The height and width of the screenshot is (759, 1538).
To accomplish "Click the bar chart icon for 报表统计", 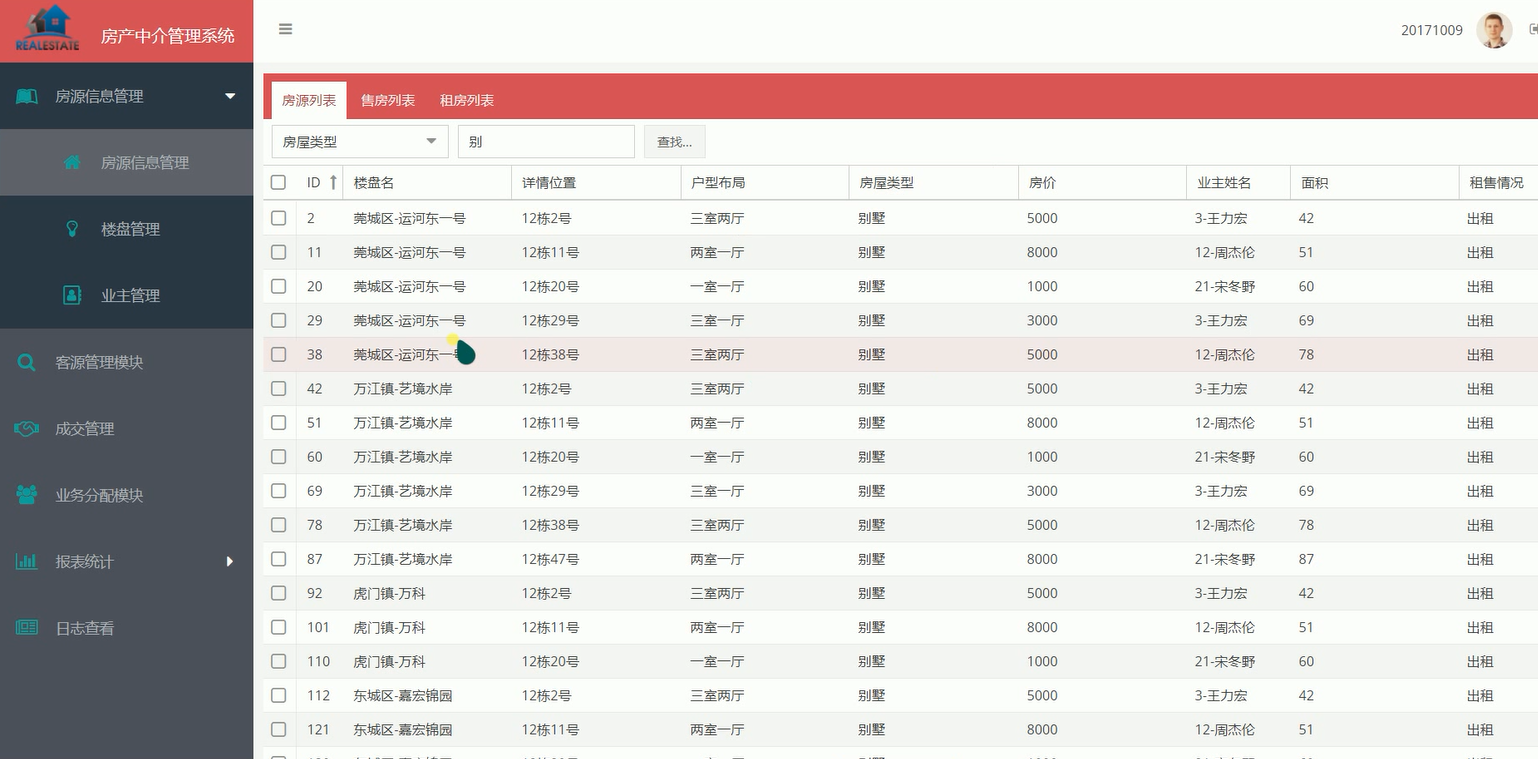I will click(27, 561).
